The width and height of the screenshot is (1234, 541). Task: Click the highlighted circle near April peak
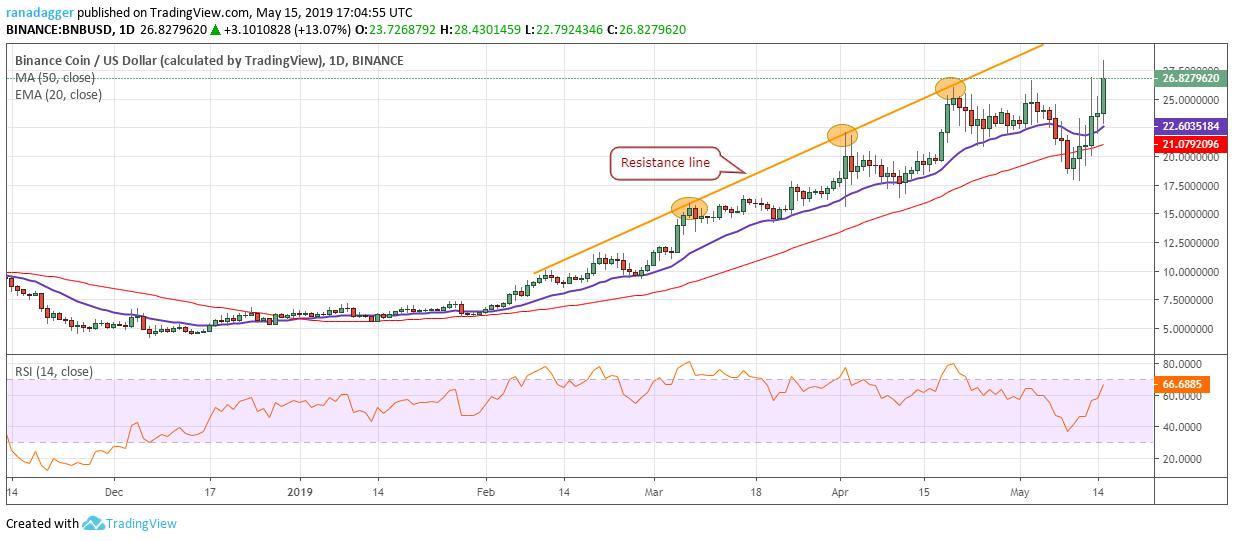click(x=843, y=135)
